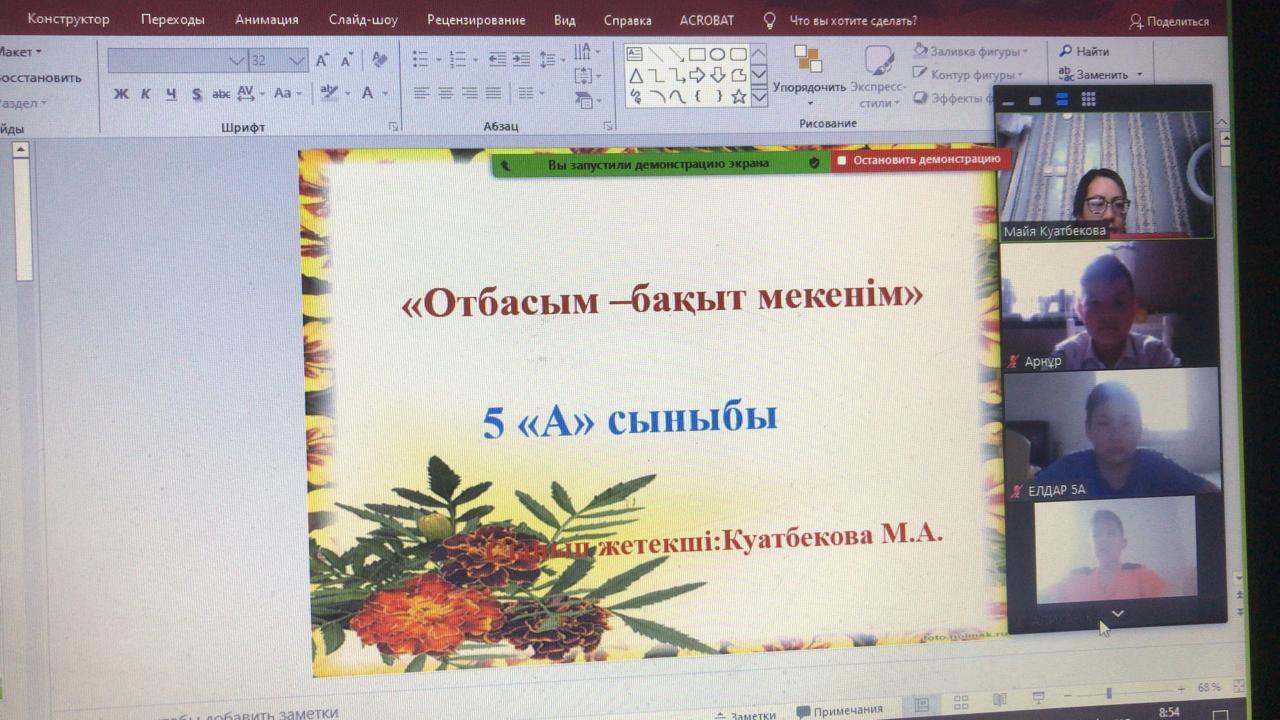Toggle italic К formatting

[146, 94]
